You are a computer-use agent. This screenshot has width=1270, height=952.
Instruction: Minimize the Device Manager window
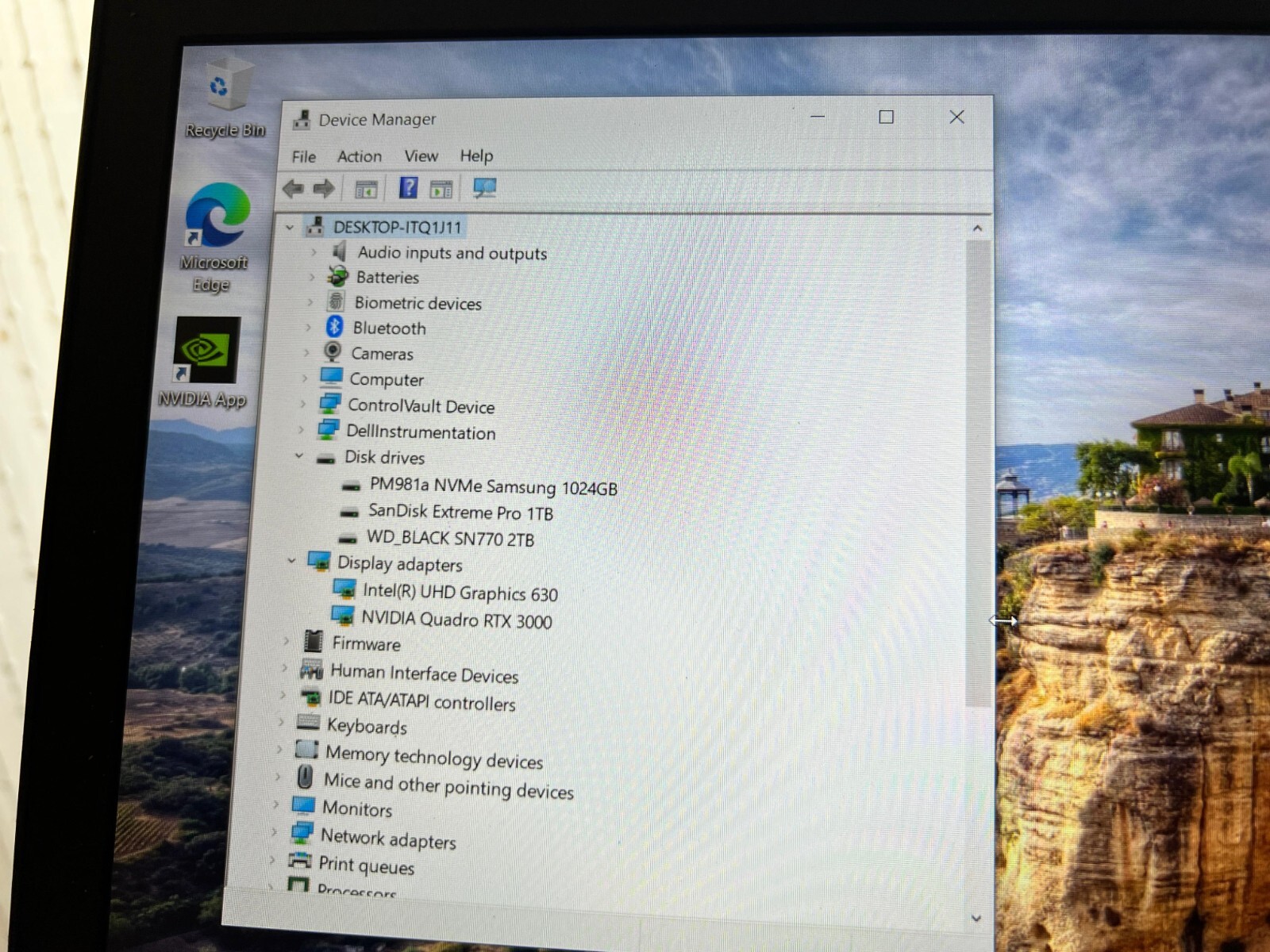[818, 117]
